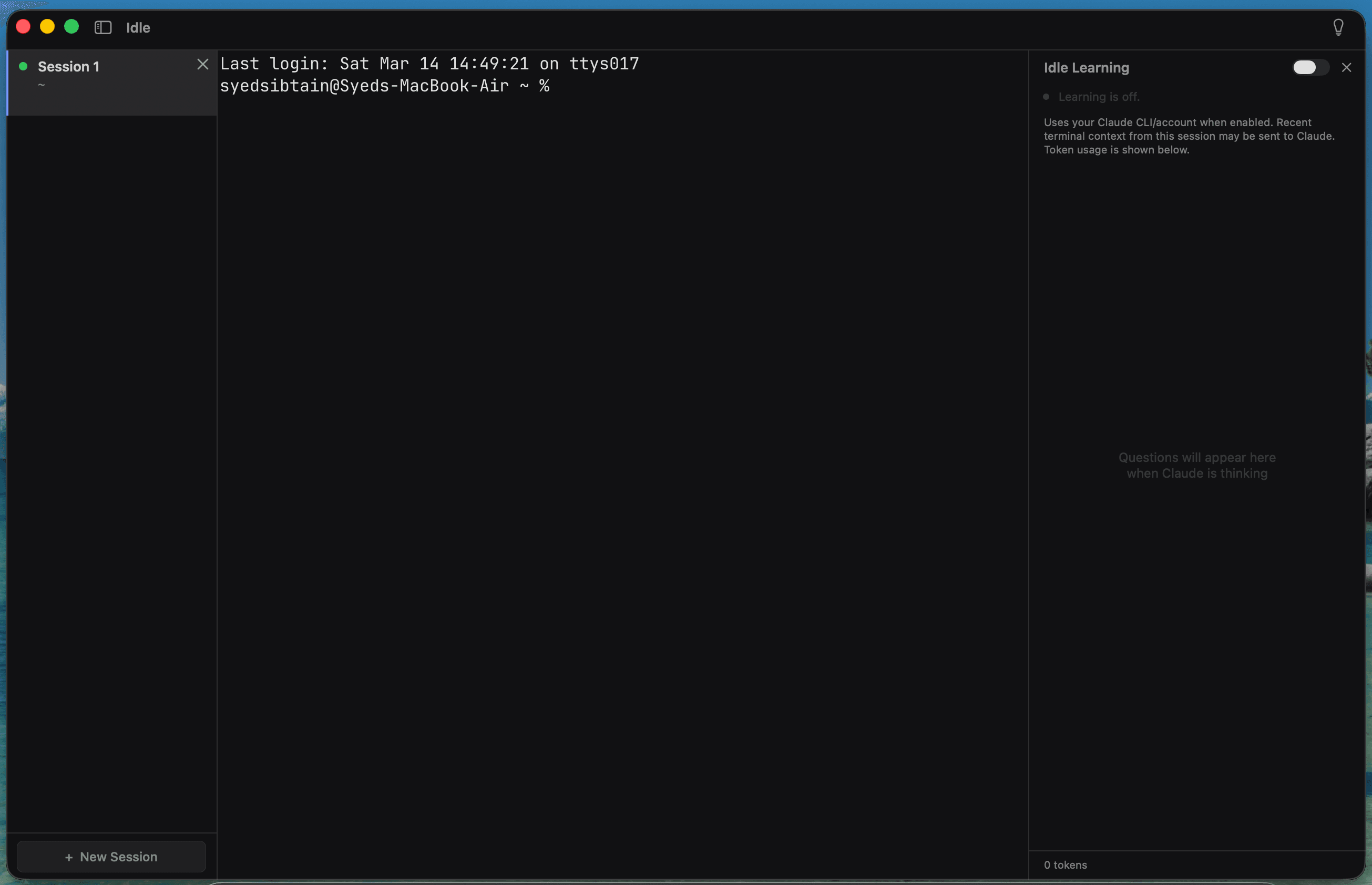Viewport: 1372px width, 885px height.
Task: Click the red window close button
Action: [x=23, y=27]
